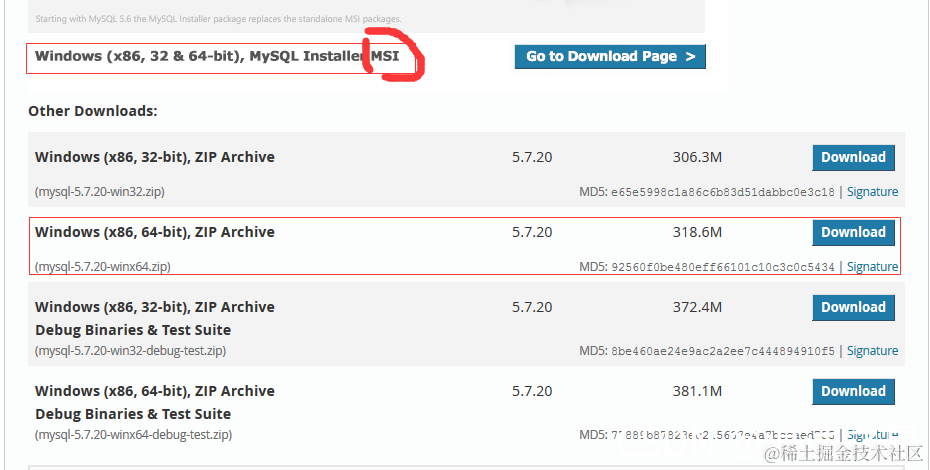This screenshot has height=470, width=930.
Task: Click version 5.7.20 in 372.4M row
Action: tap(532, 307)
